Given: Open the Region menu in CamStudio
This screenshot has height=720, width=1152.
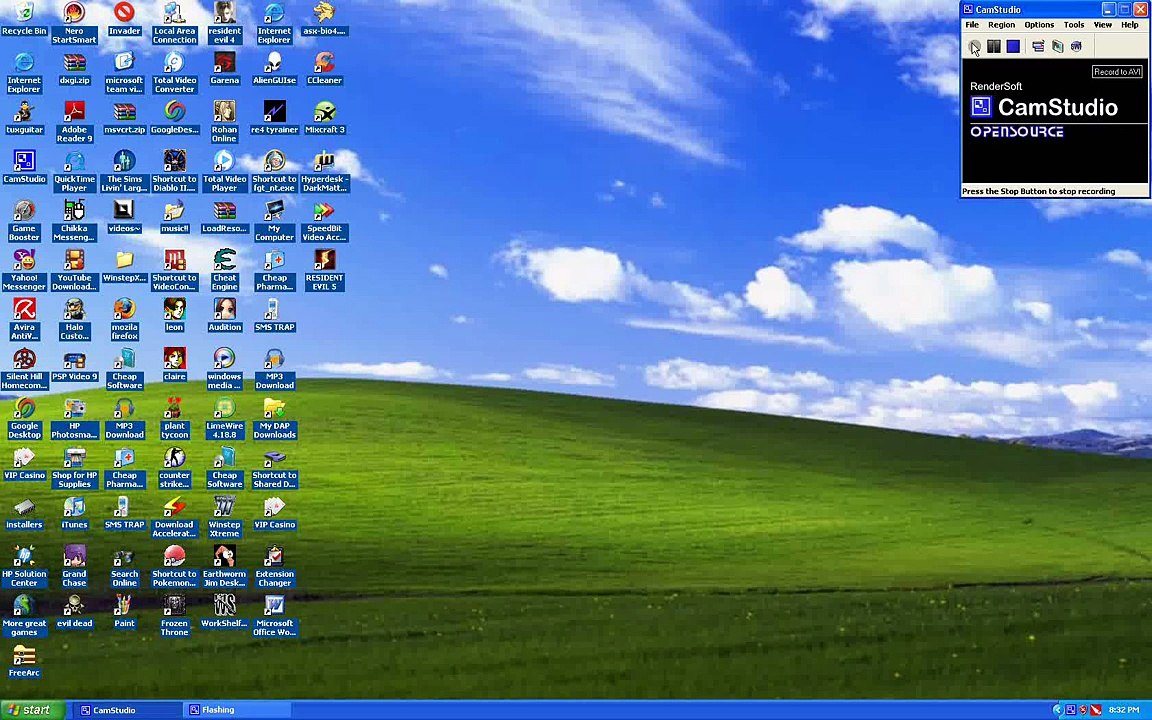Looking at the screenshot, I should 1001,25.
